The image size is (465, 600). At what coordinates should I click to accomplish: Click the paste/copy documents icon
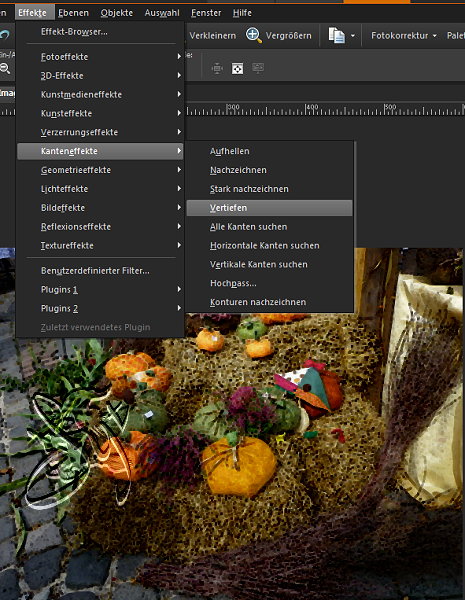pos(337,35)
